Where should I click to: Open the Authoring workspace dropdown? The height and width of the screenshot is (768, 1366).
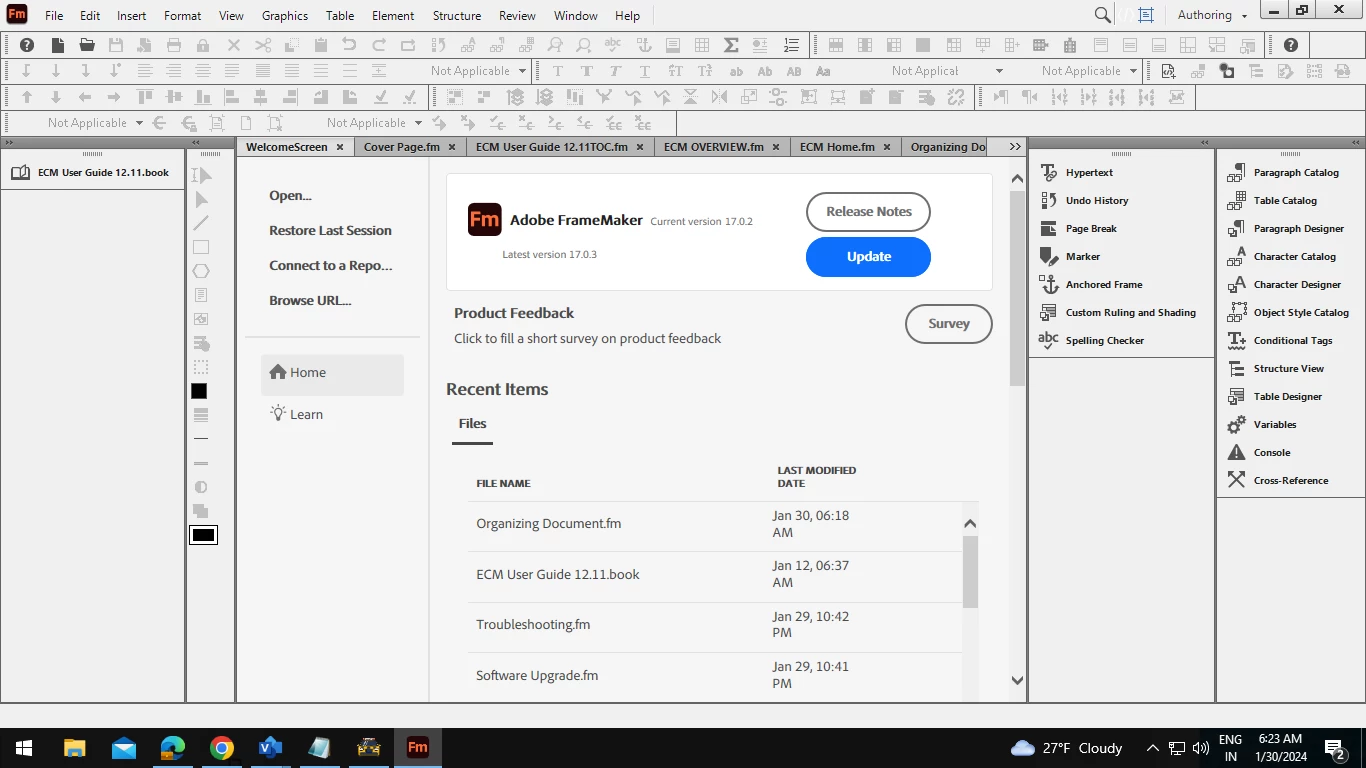(x=1212, y=15)
